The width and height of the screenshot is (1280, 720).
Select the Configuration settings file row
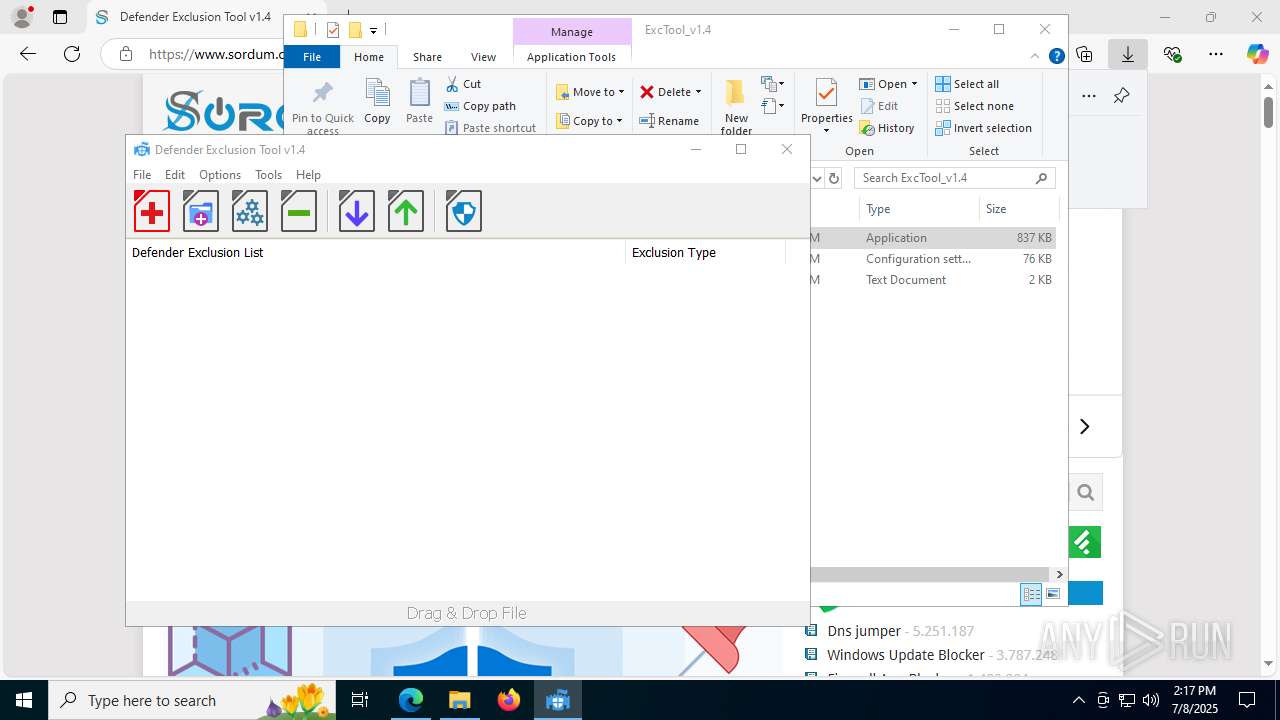point(933,259)
